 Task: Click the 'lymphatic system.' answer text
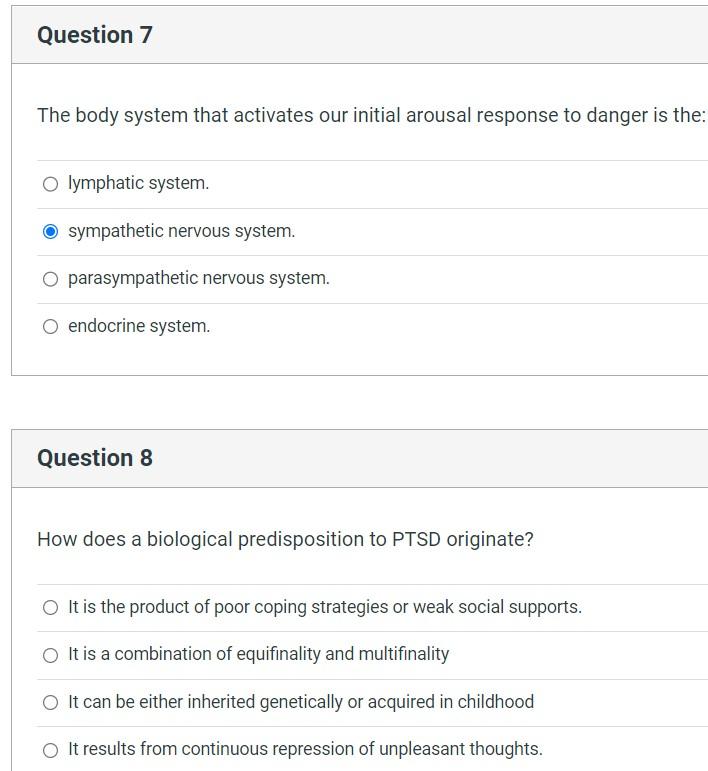click(139, 183)
